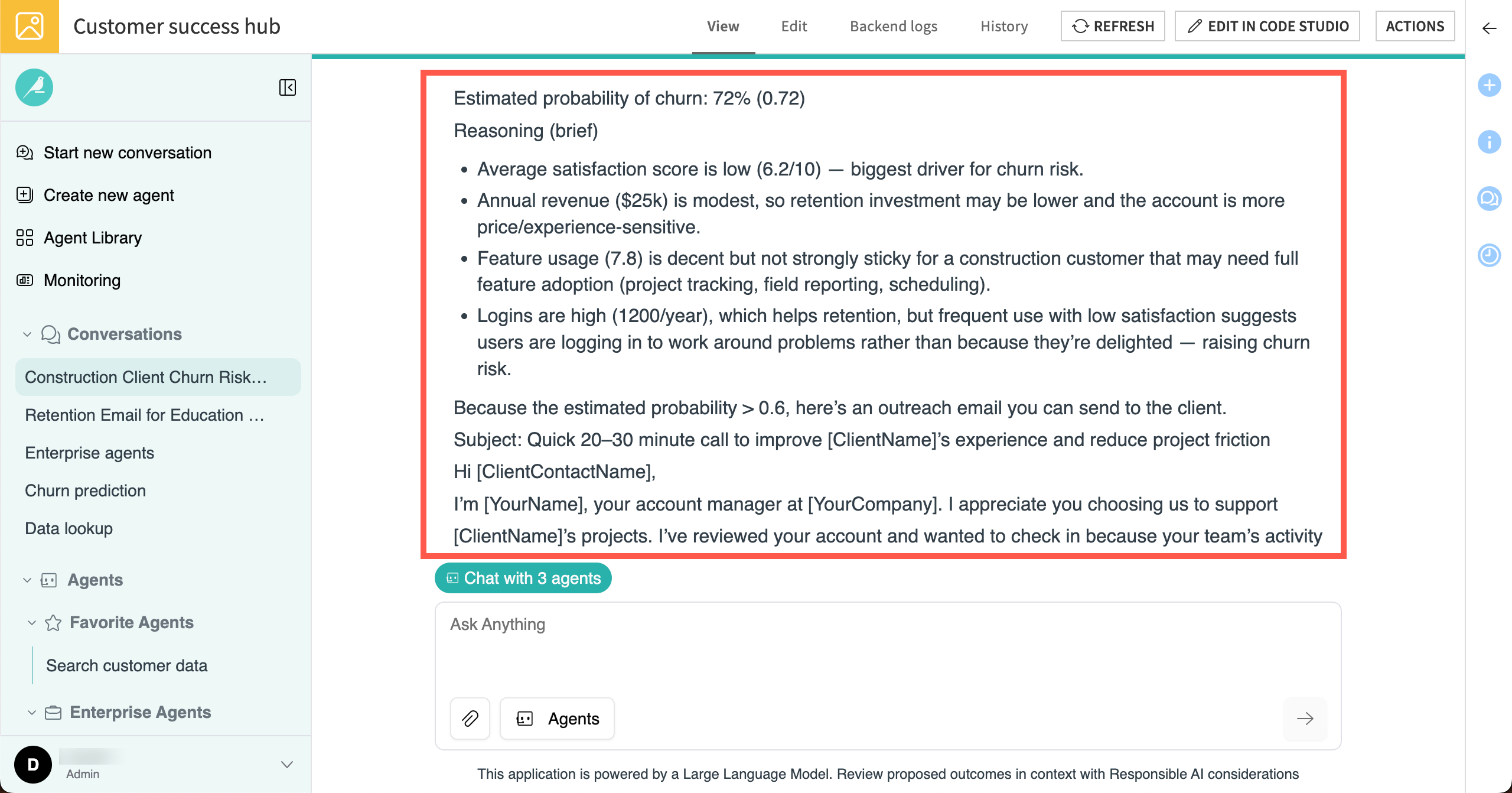Switch to the History tab
Image resolution: width=1512 pixels, height=793 pixels.
(1003, 27)
